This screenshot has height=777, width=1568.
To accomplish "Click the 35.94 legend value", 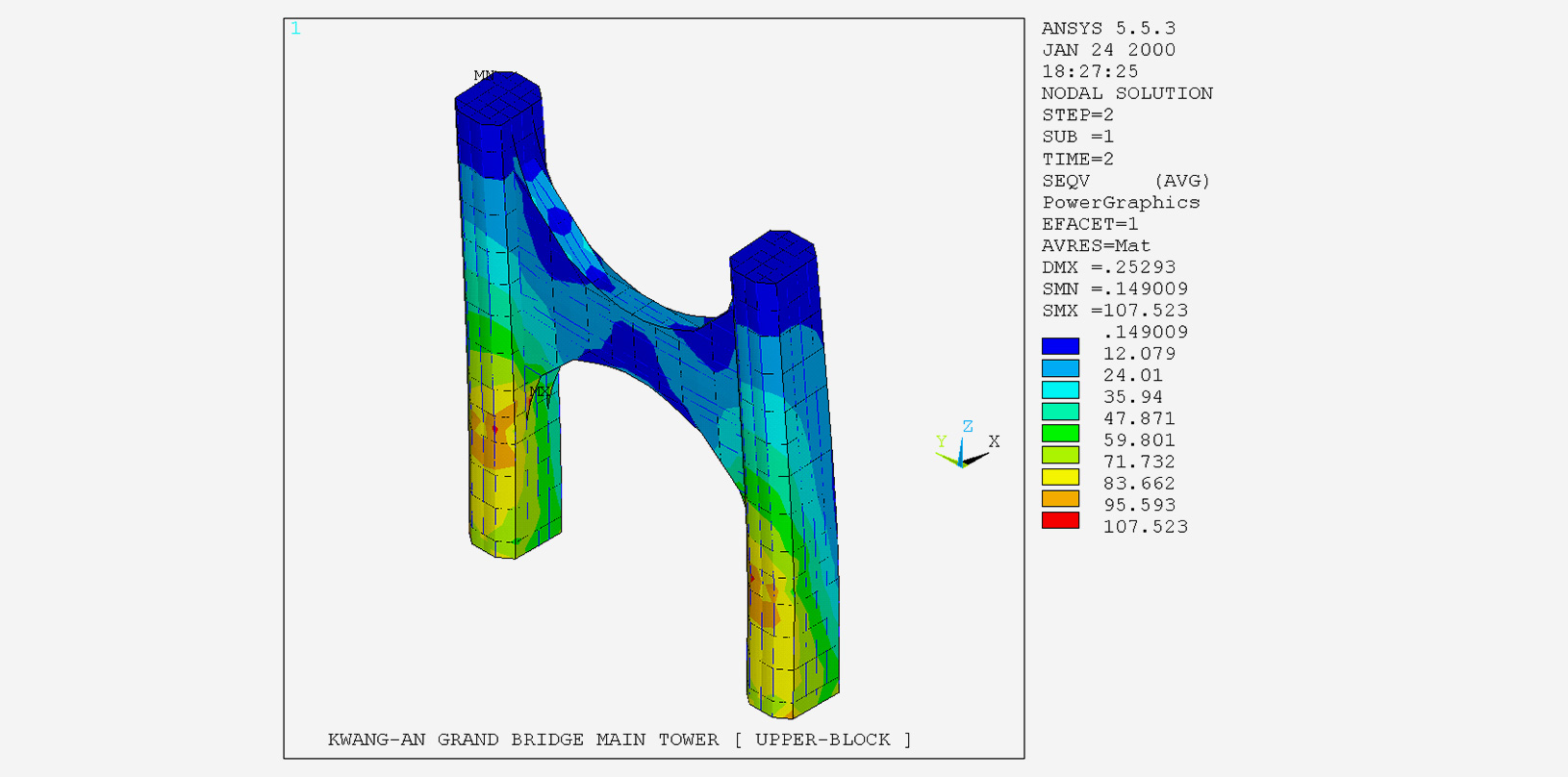I will point(1133,397).
